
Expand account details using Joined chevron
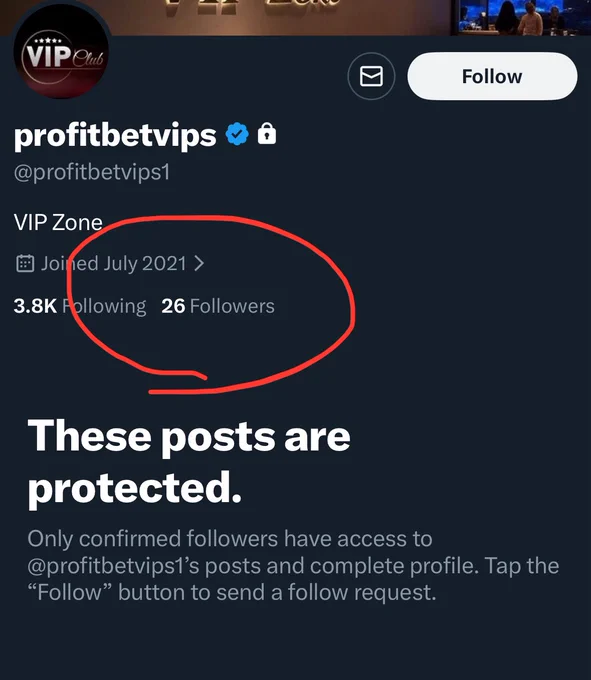[199, 263]
